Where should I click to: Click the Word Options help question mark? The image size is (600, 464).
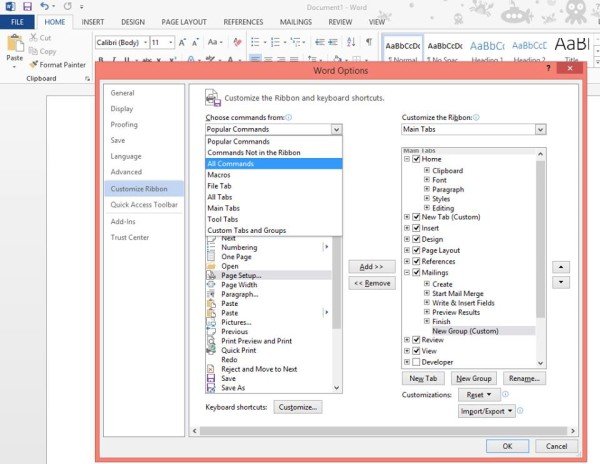click(x=548, y=68)
